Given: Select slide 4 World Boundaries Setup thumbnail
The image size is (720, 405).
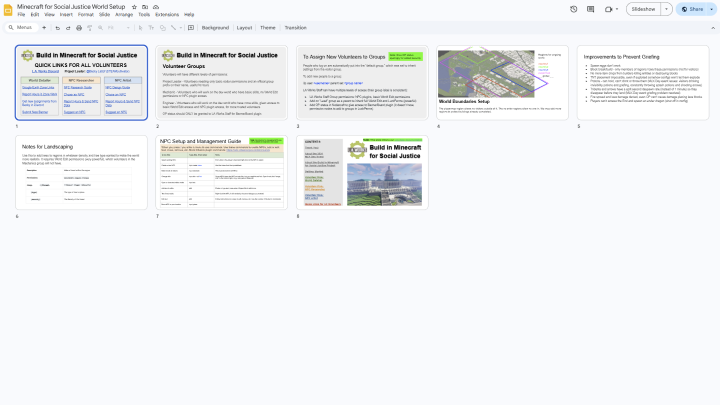Looking at the screenshot, I should tap(502, 83).
